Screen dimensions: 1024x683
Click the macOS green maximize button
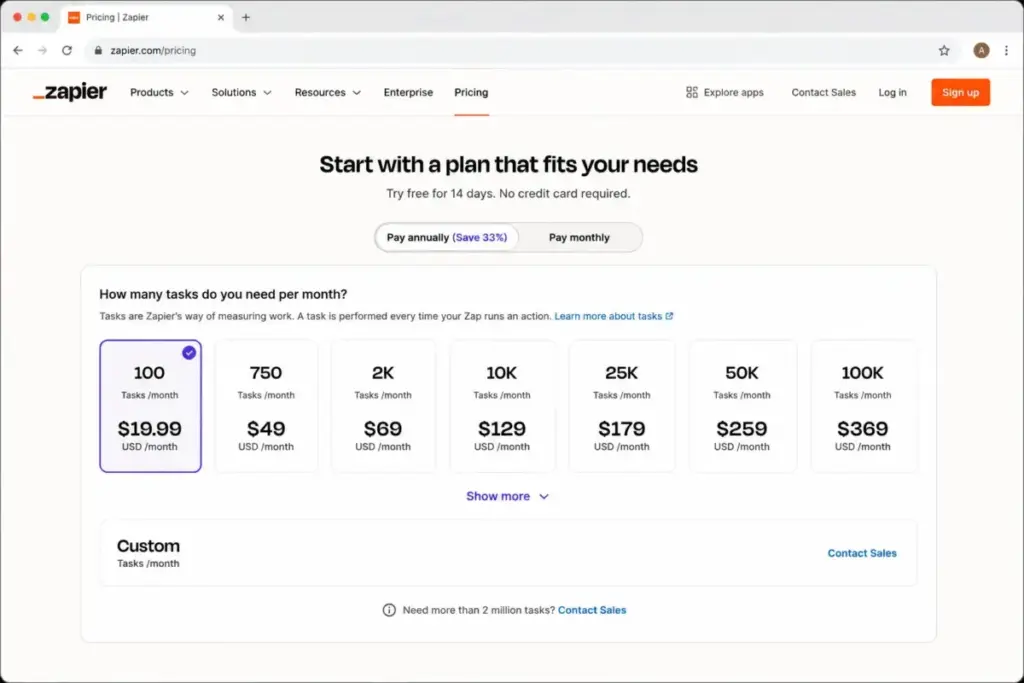coord(45,17)
